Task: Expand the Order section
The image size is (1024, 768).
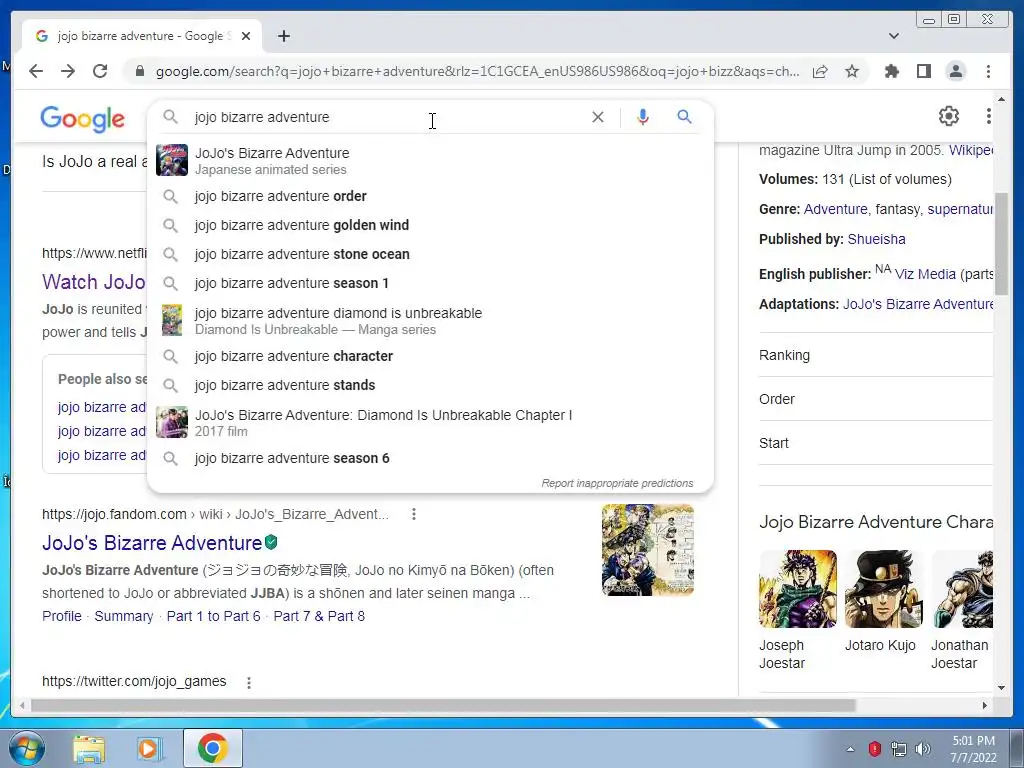Action: (x=876, y=399)
